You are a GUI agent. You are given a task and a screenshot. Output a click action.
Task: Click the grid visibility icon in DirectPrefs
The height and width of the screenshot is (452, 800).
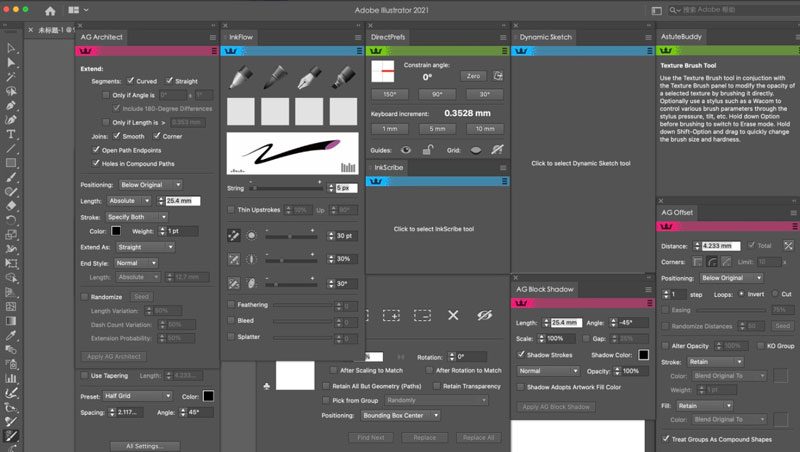[x=476, y=150]
